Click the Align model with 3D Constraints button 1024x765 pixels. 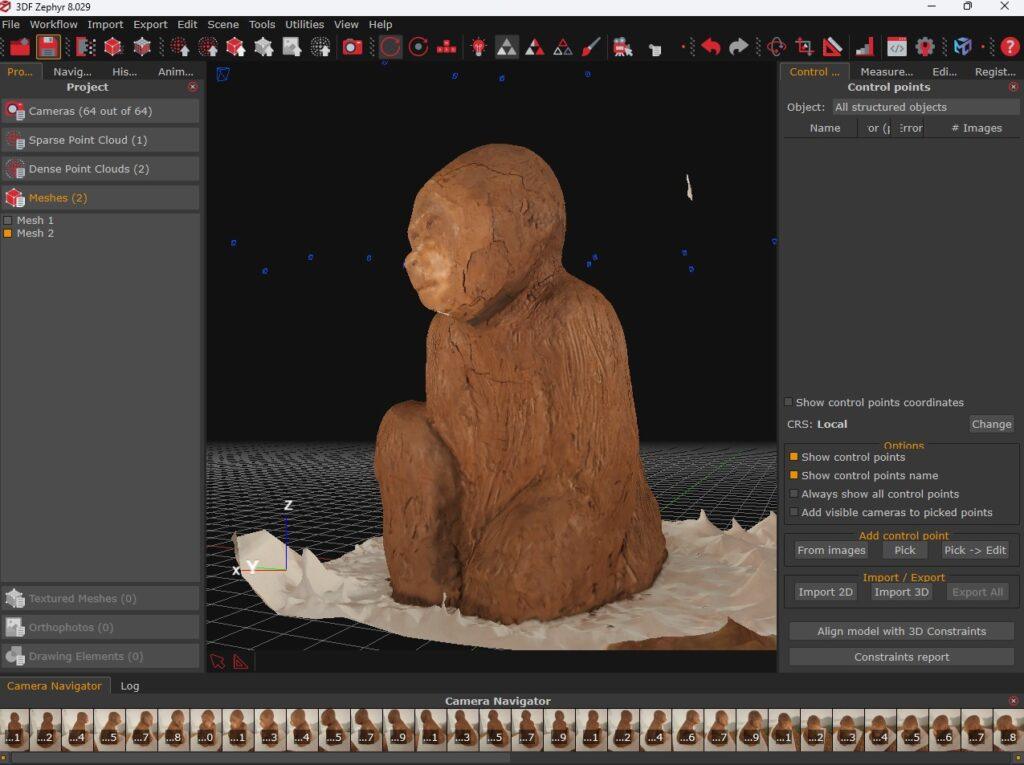[901, 631]
